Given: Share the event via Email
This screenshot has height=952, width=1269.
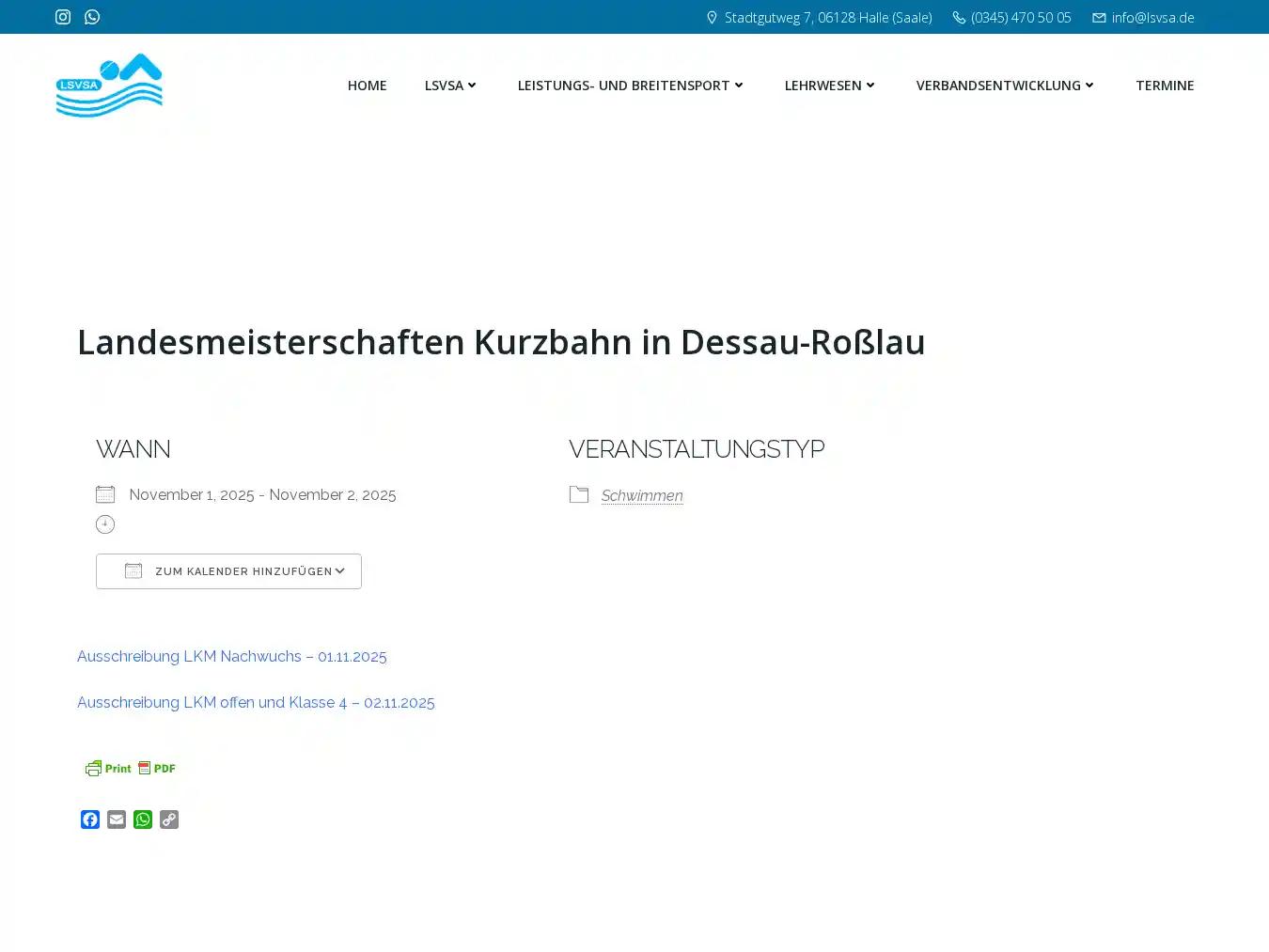Looking at the screenshot, I should click(117, 819).
